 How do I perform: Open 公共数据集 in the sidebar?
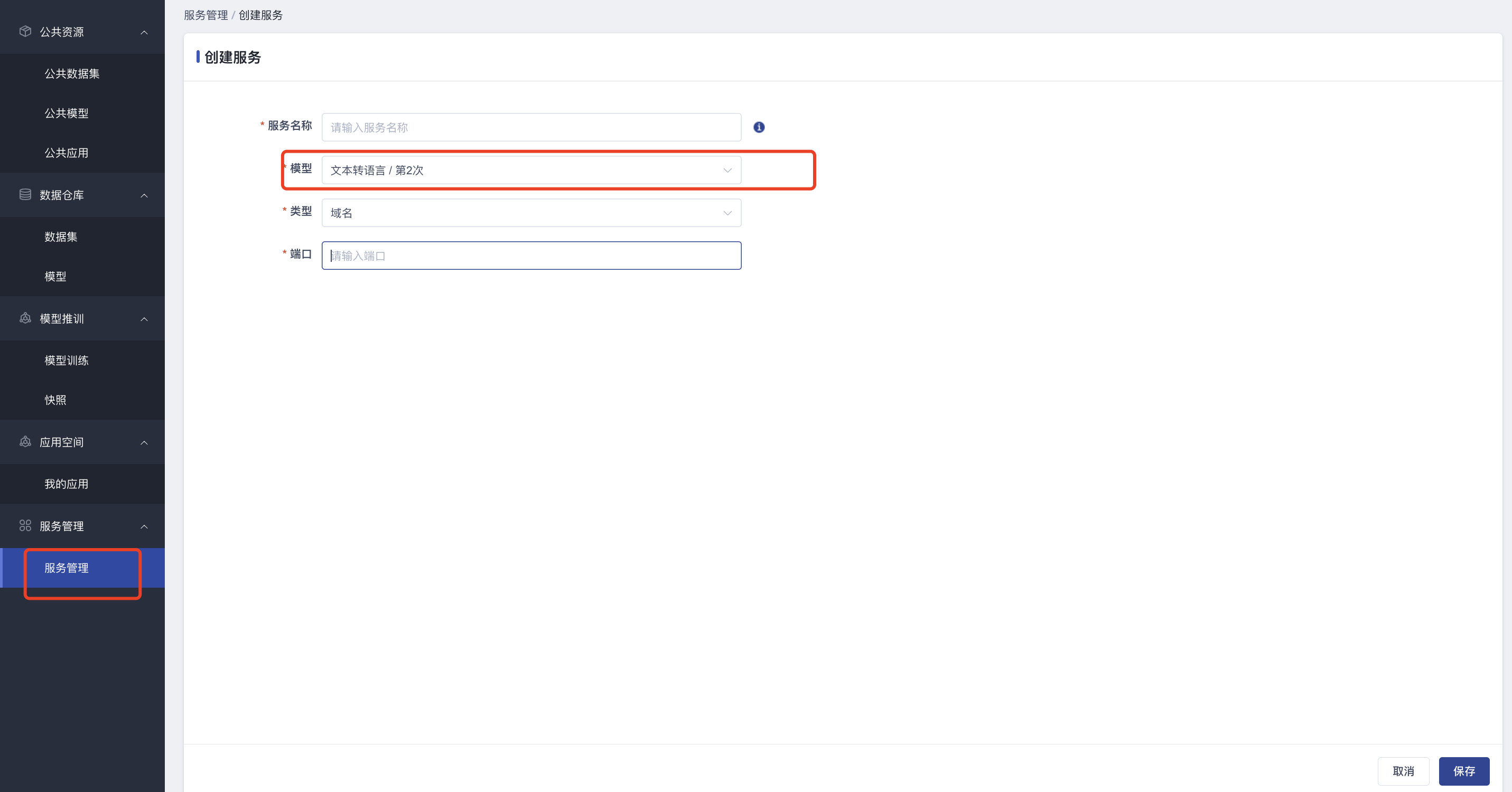[x=72, y=74]
